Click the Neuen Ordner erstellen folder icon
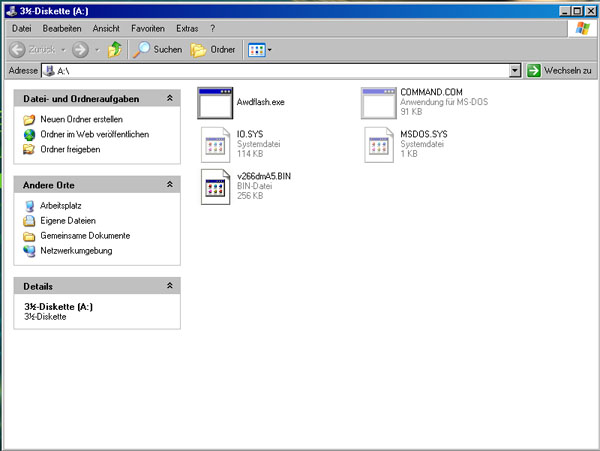Screen dimensions: 600x451 (x=29, y=120)
